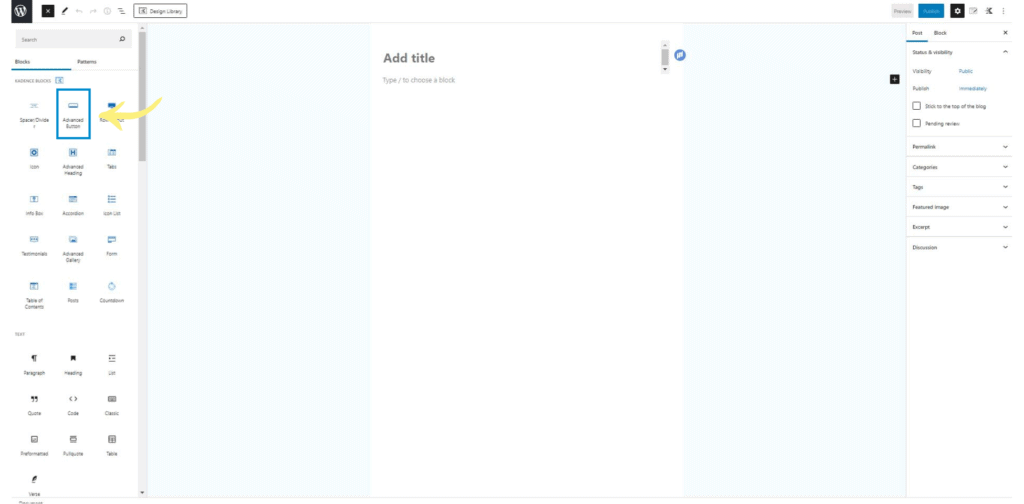The image size is (1024, 504).
Task: Insert the Code block
Action: click(73, 405)
